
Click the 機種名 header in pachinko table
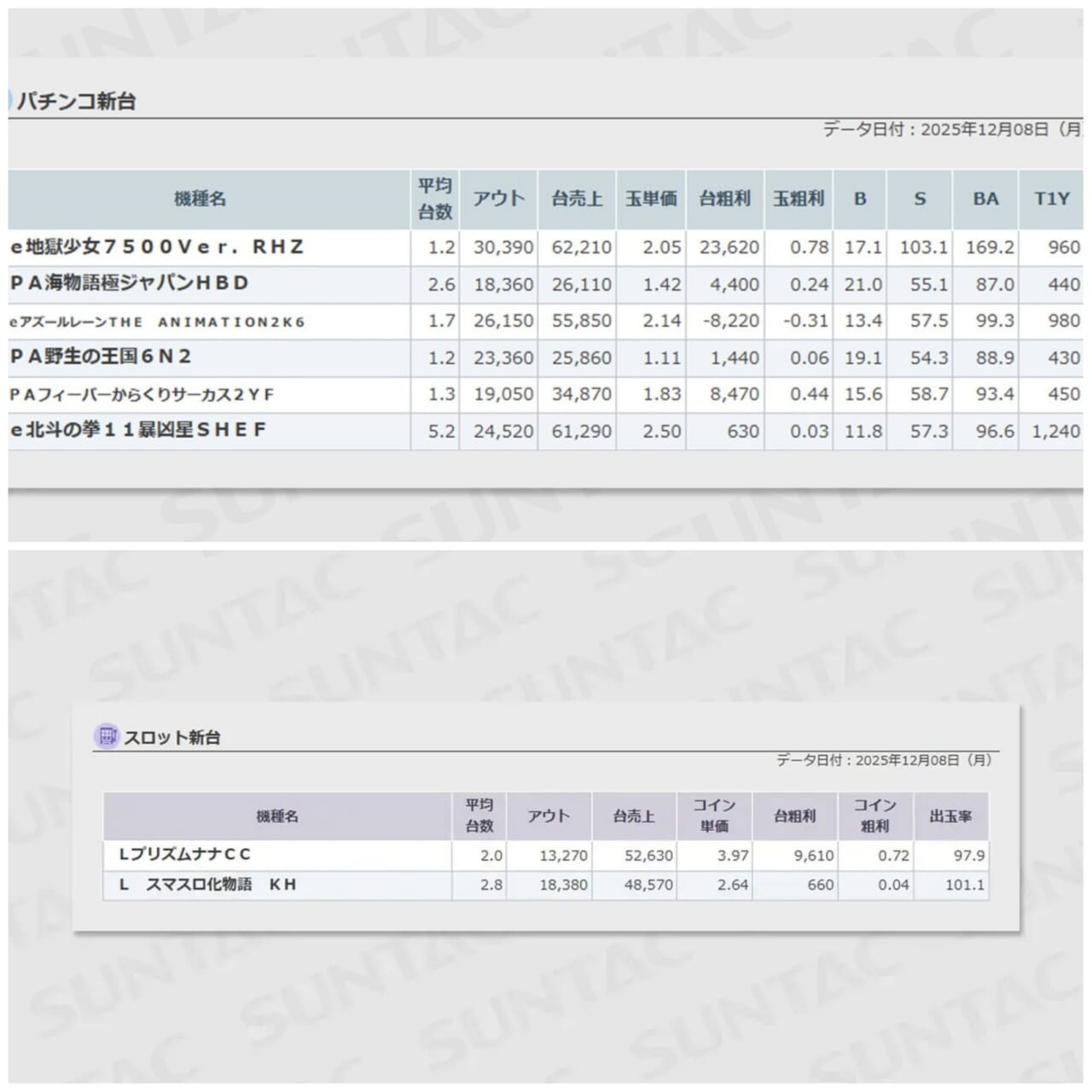click(x=200, y=199)
